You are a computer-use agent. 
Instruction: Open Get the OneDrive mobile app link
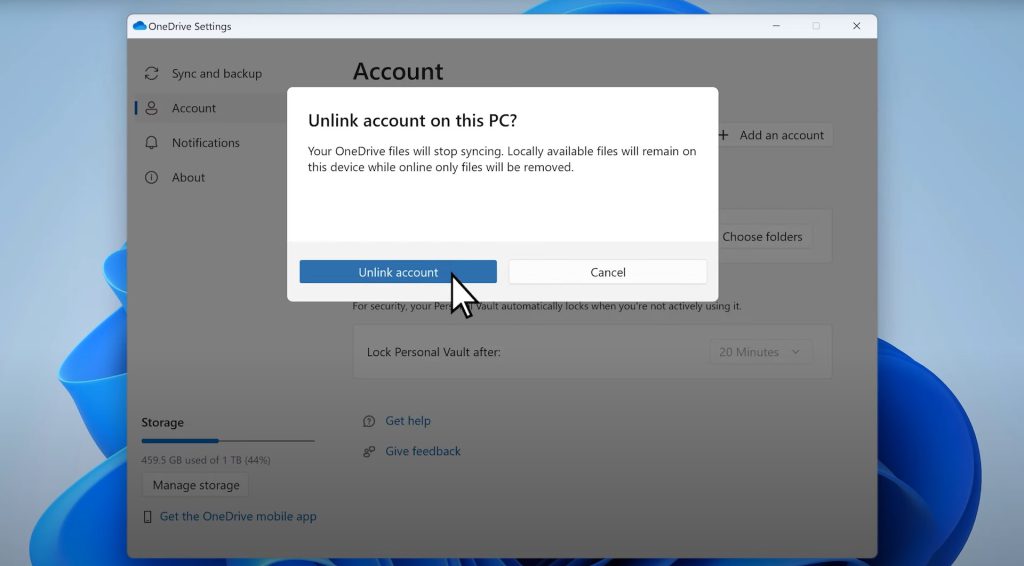click(x=238, y=517)
